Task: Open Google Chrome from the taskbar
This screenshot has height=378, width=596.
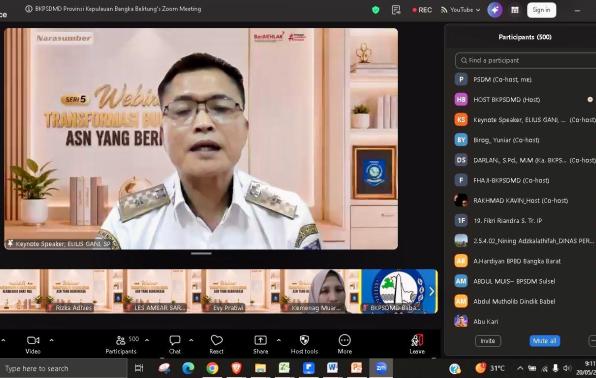Action: pyautogui.click(x=212, y=368)
